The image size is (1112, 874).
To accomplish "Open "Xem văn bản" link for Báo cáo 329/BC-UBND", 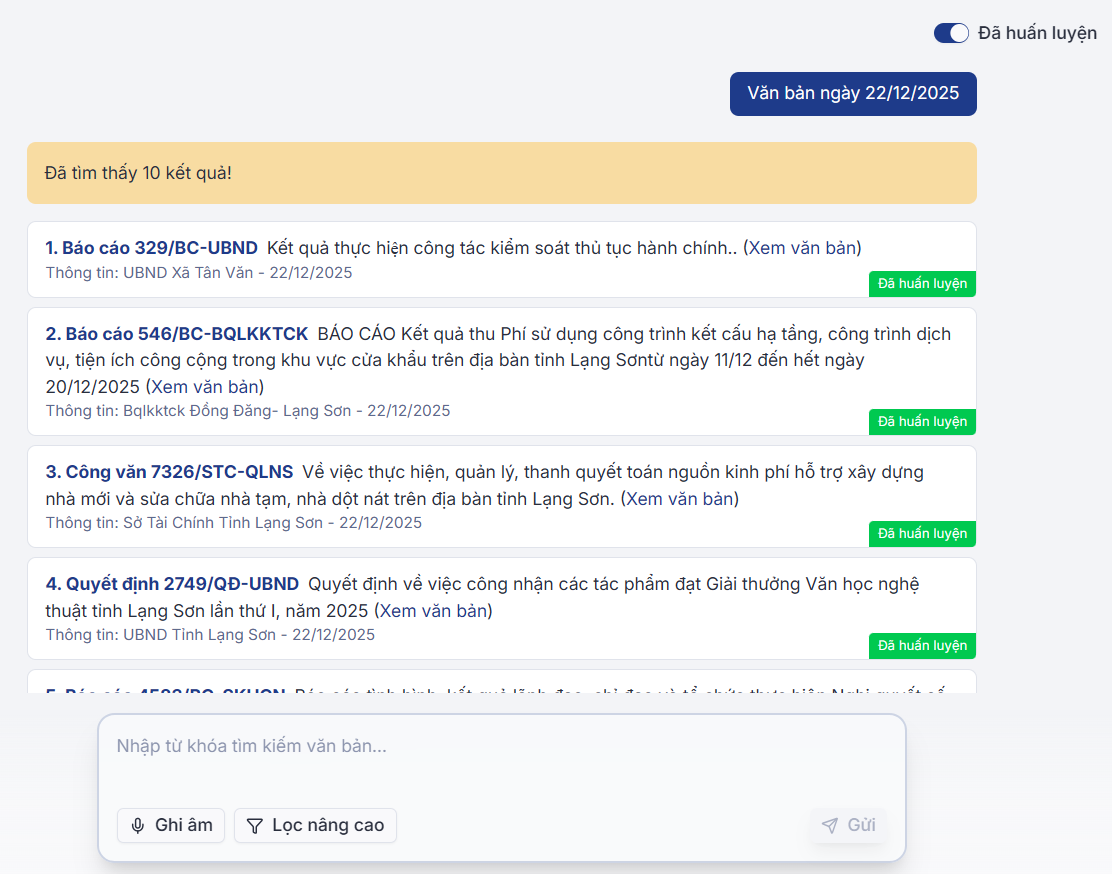I will (804, 248).
